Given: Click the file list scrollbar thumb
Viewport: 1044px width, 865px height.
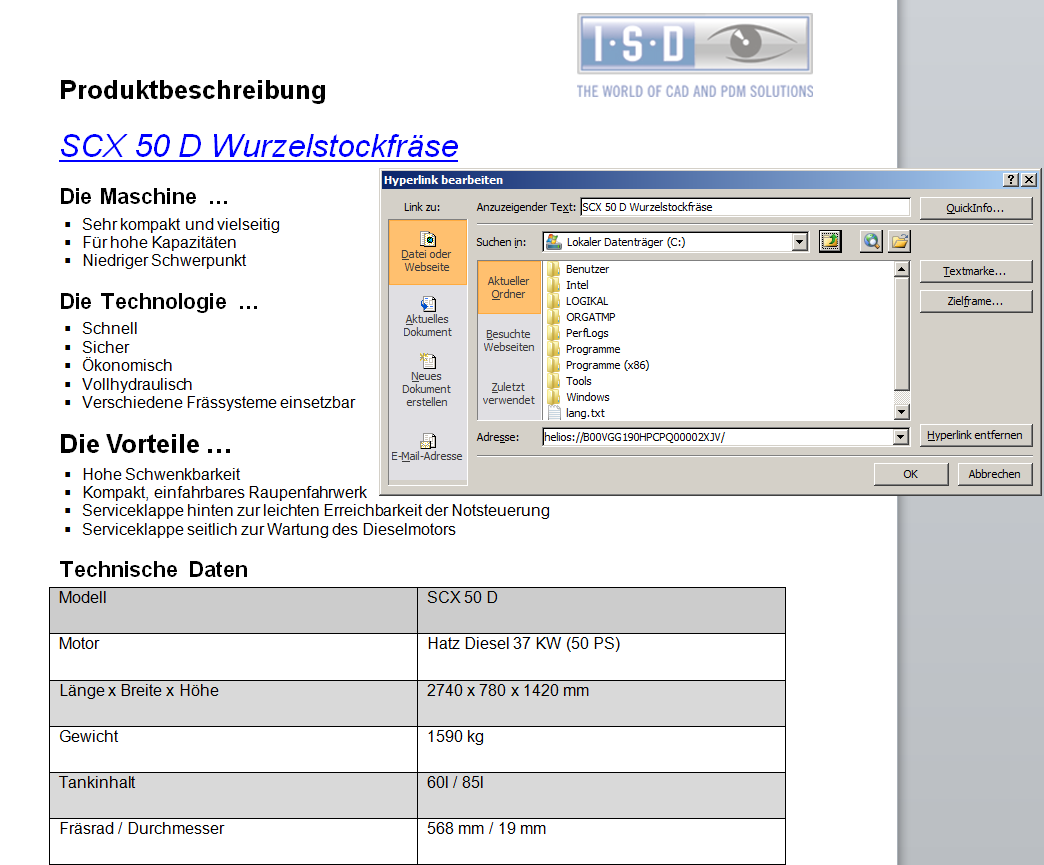Looking at the screenshot, I should pyautogui.click(x=902, y=334).
